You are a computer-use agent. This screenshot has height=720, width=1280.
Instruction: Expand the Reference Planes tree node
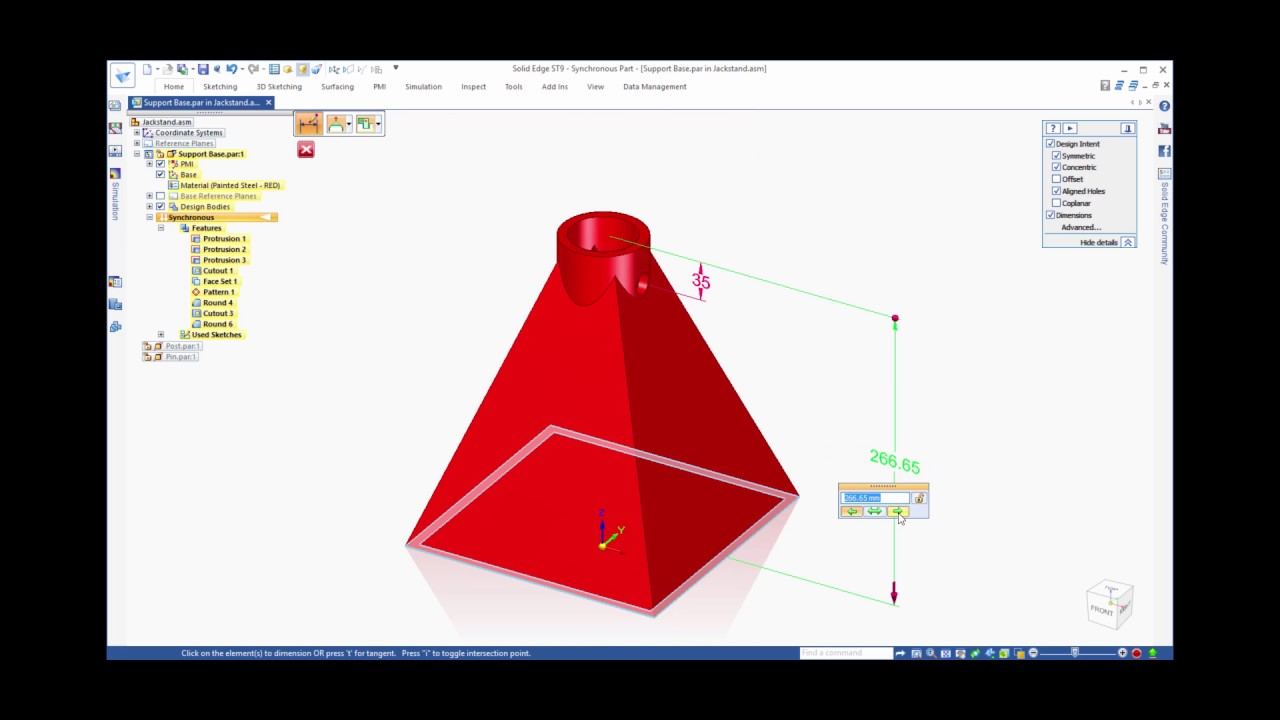pos(137,143)
